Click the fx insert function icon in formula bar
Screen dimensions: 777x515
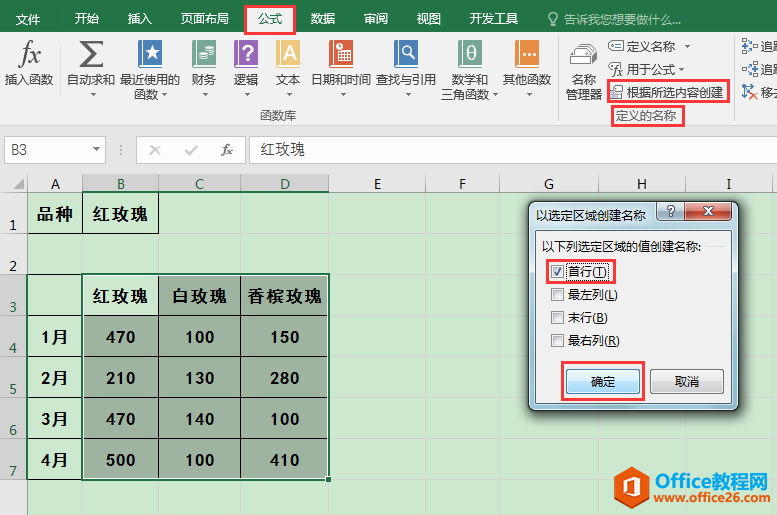[x=227, y=150]
